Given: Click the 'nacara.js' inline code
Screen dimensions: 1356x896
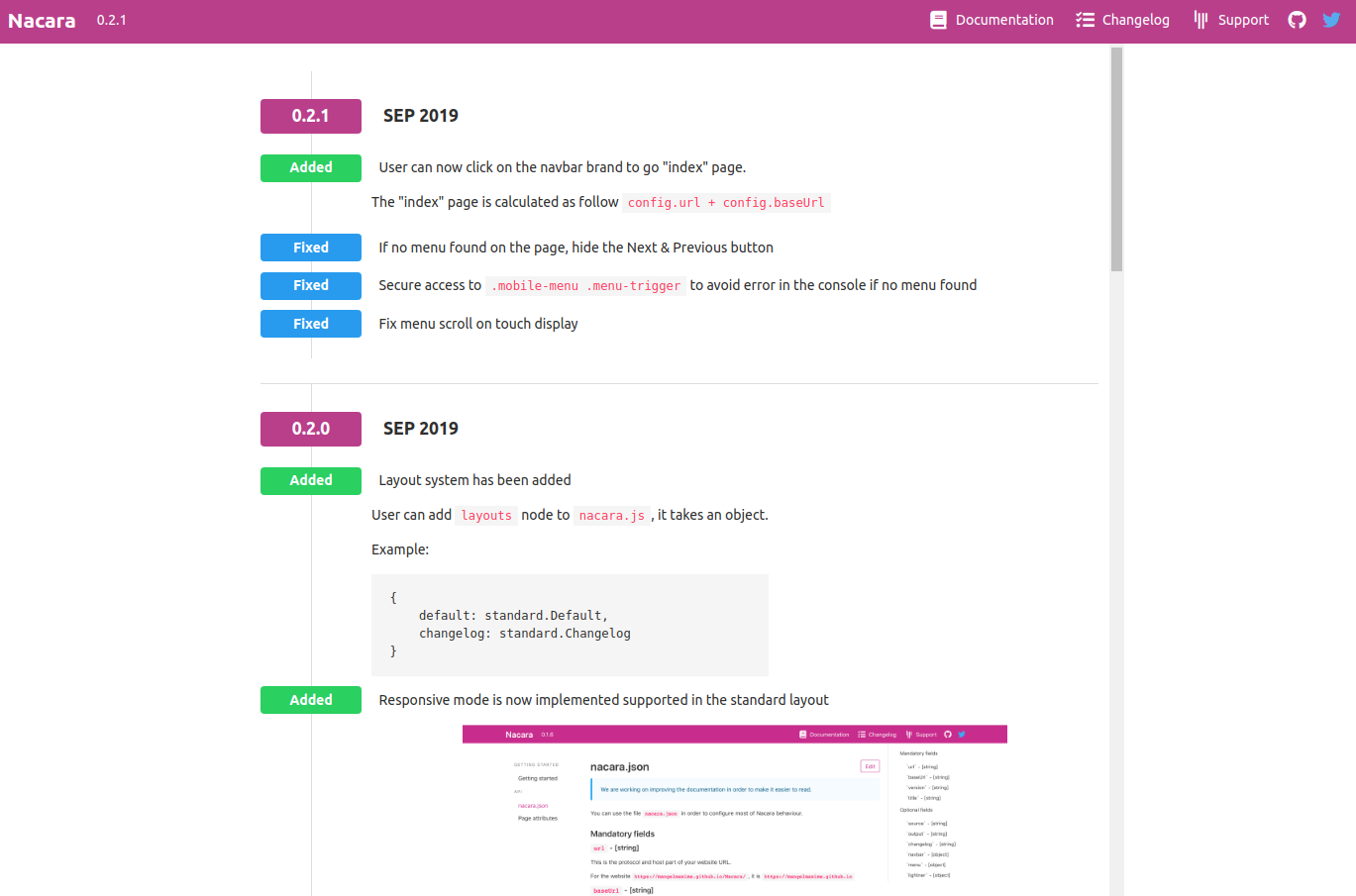Looking at the screenshot, I should [612, 516].
